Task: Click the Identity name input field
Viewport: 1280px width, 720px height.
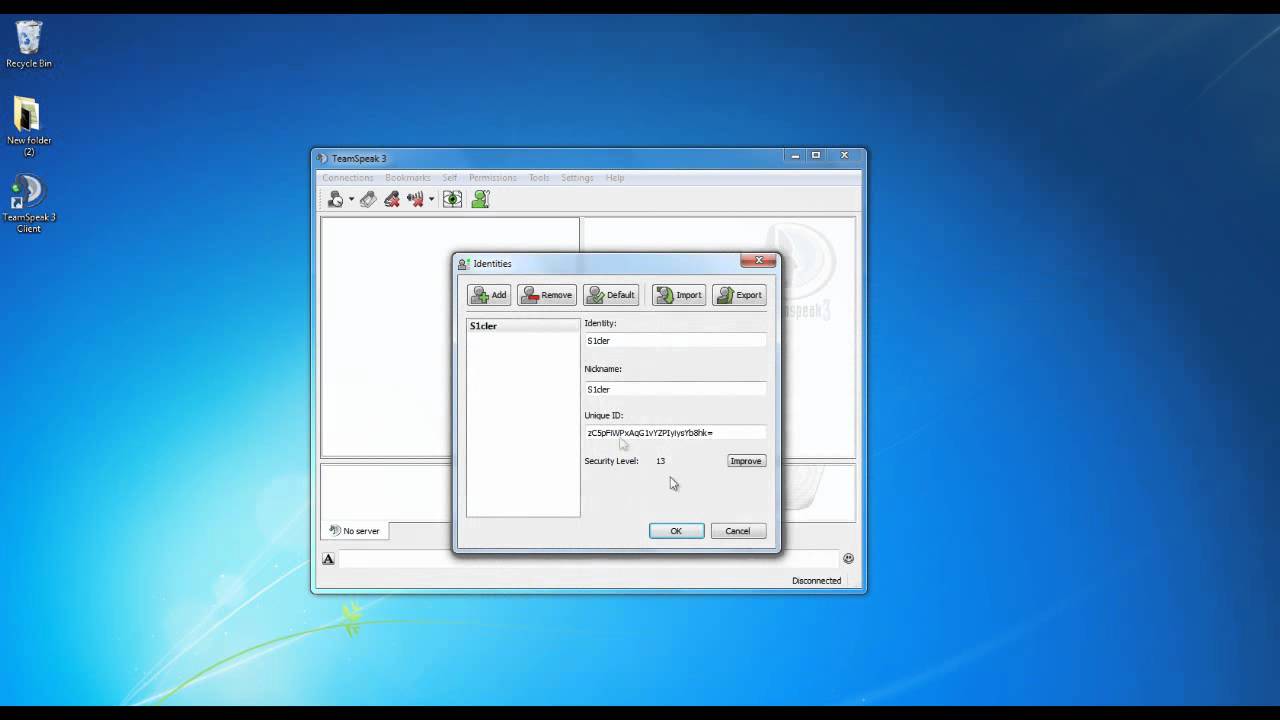Action: (x=675, y=341)
